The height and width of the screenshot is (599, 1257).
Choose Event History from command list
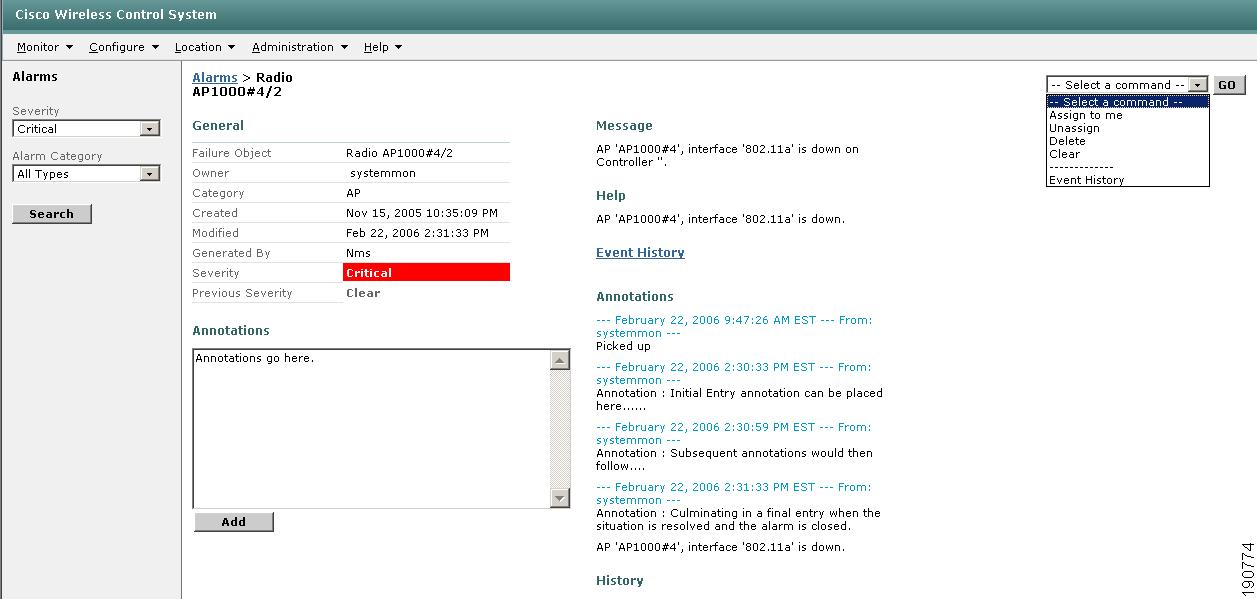tap(1086, 180)
